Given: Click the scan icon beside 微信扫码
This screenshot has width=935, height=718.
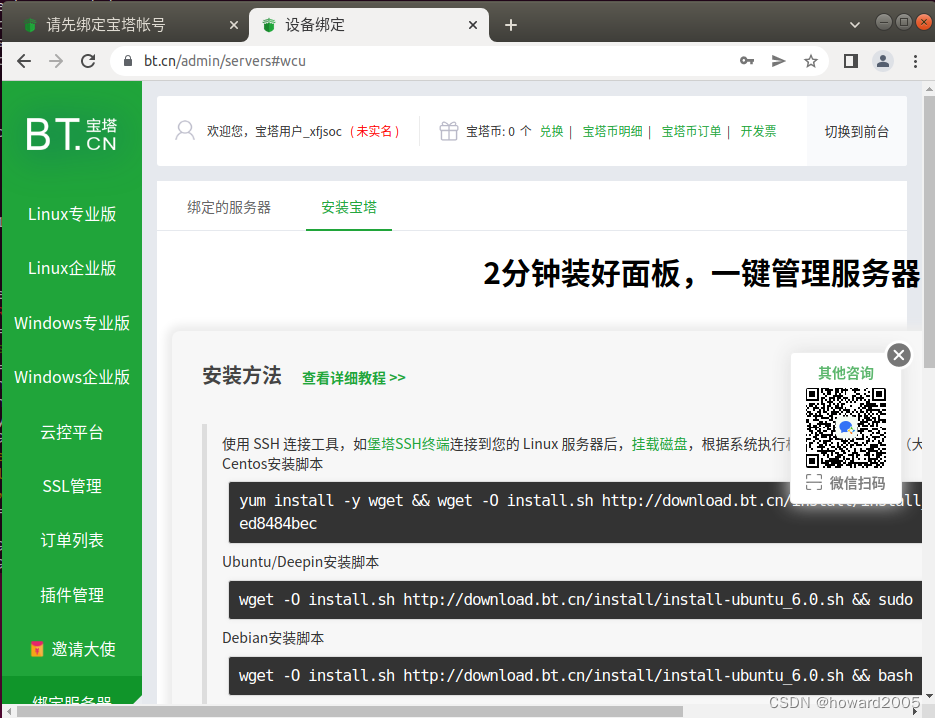Looking at the screenshot, I should tap(814, 482).
